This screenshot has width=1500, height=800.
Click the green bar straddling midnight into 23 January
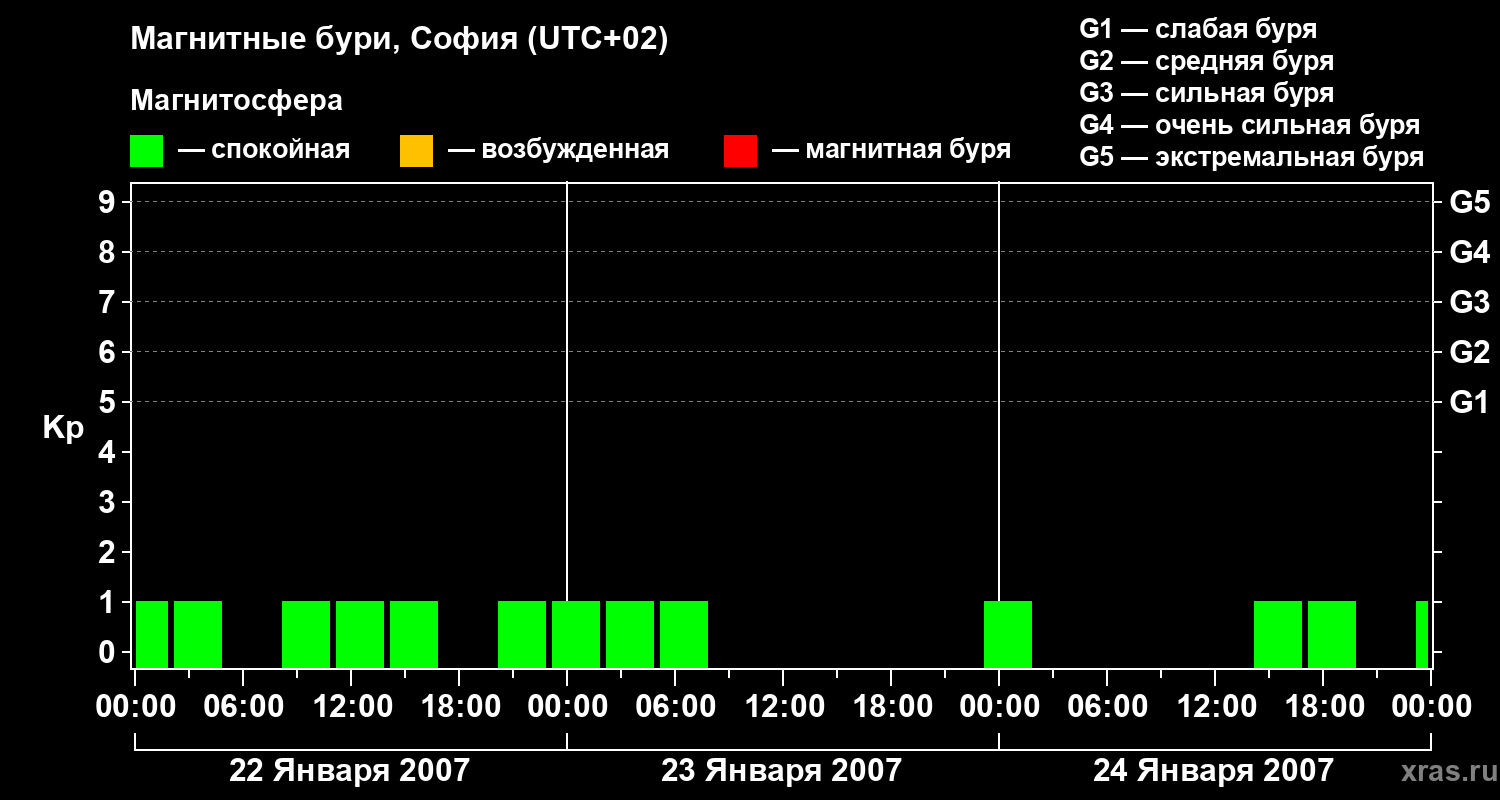576,634
